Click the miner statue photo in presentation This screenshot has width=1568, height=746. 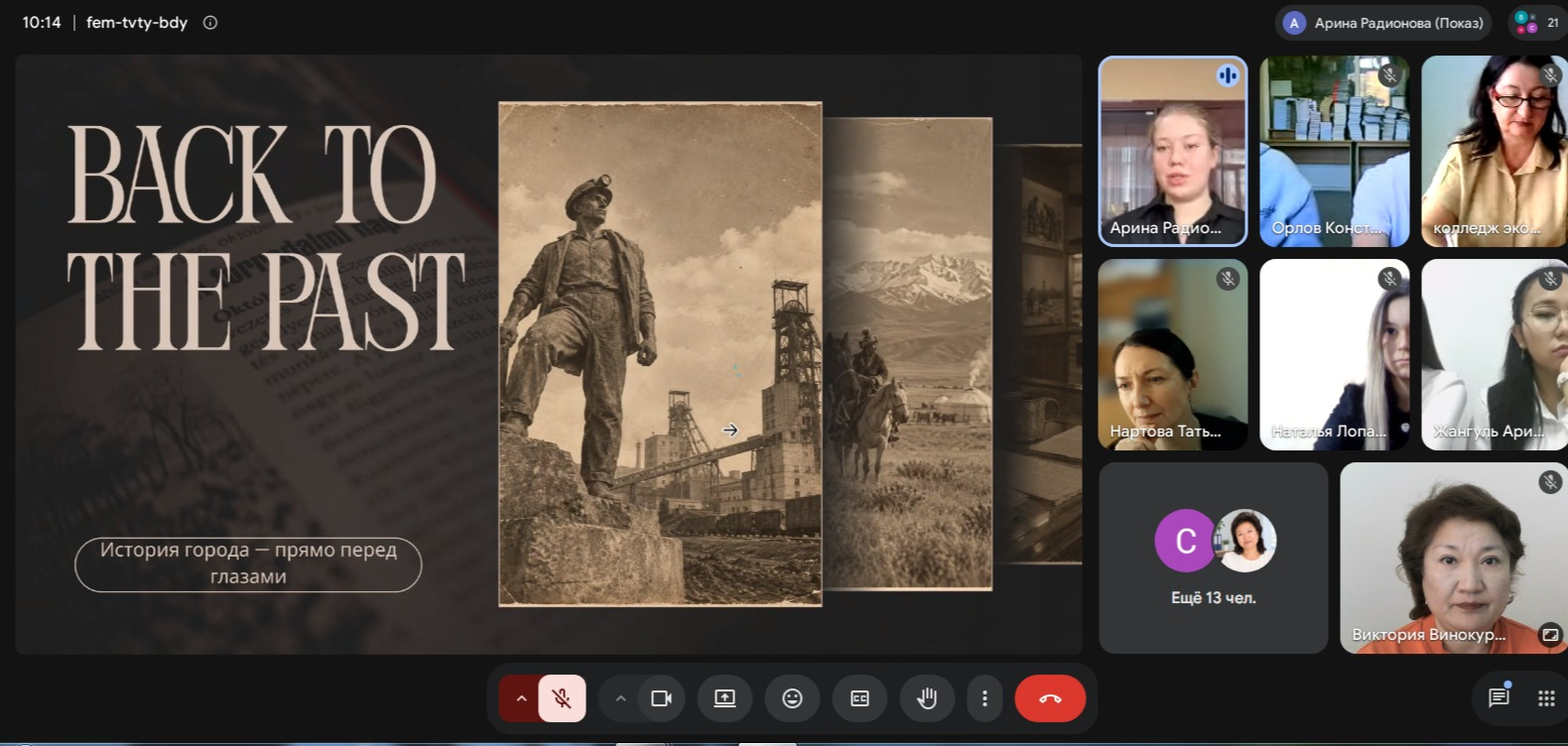[660, 353]
